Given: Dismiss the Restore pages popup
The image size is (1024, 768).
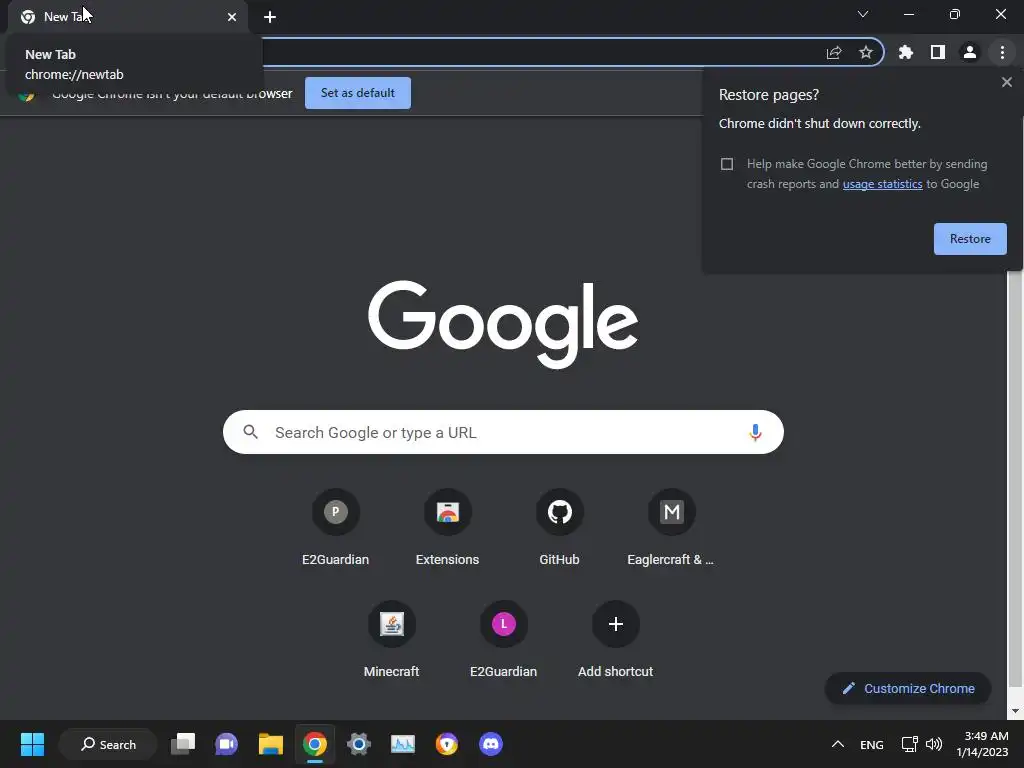Looking at the screenshot, I should (1006, 82).
